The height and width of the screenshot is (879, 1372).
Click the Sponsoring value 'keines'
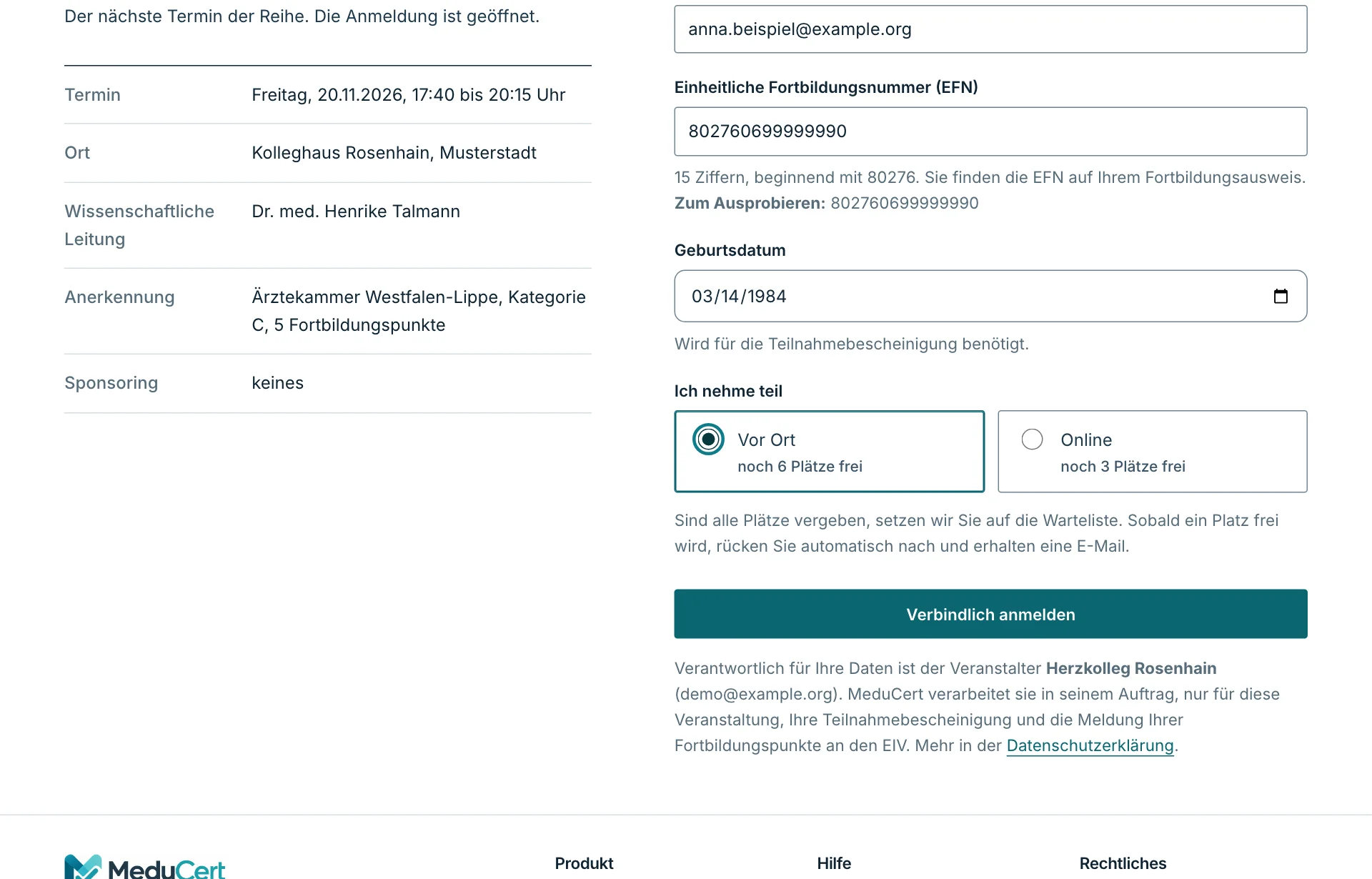277,383
